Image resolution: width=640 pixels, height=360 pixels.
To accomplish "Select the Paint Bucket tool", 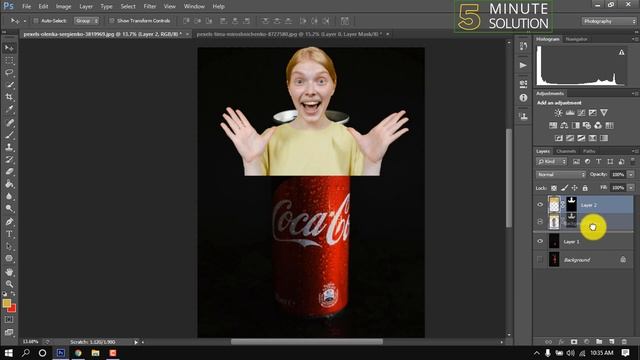I will tap(9, 184).
